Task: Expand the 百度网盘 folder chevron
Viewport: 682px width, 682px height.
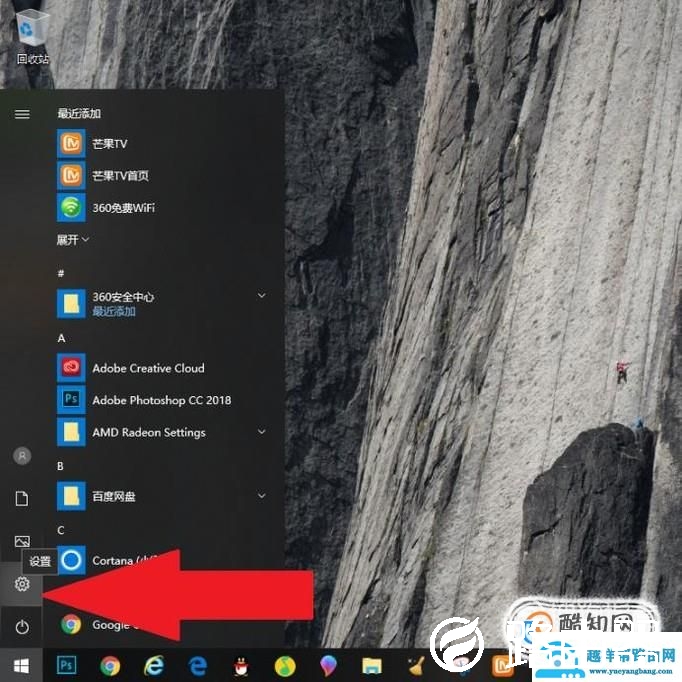Action: [262, 495]
